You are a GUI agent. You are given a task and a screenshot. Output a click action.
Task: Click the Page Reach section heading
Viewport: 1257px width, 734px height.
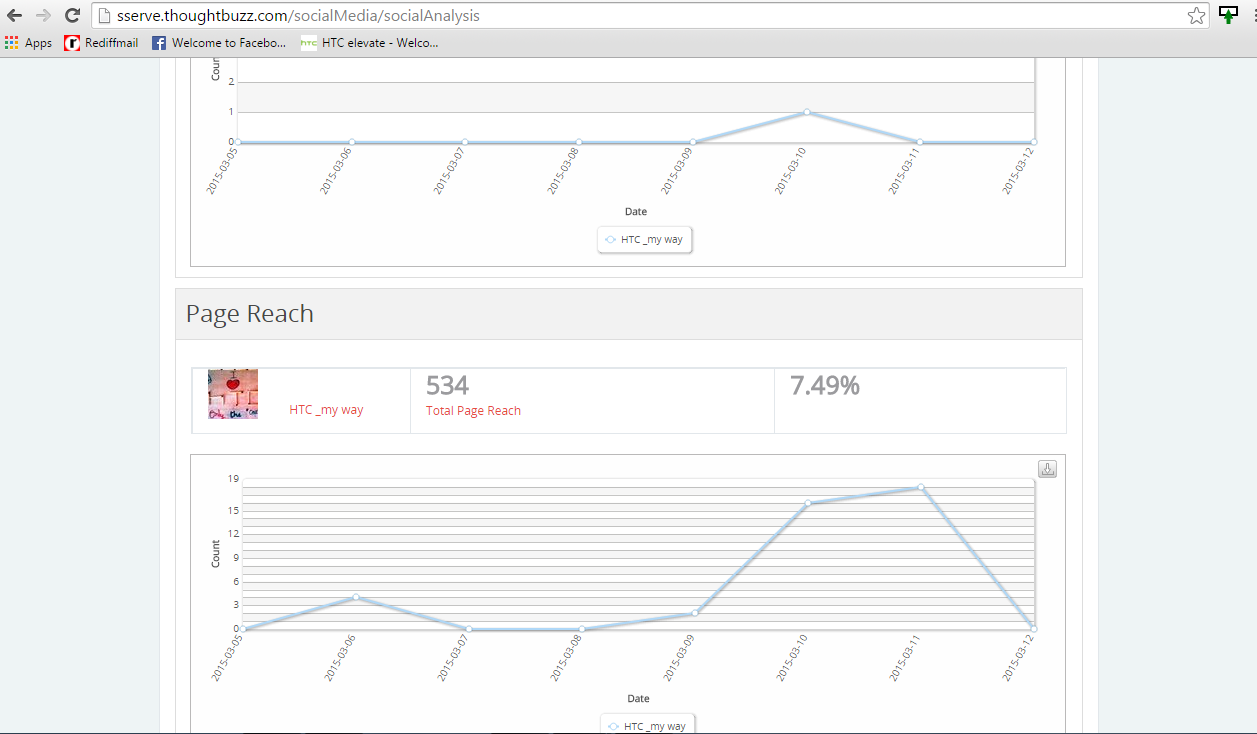[x=250, y=314]
